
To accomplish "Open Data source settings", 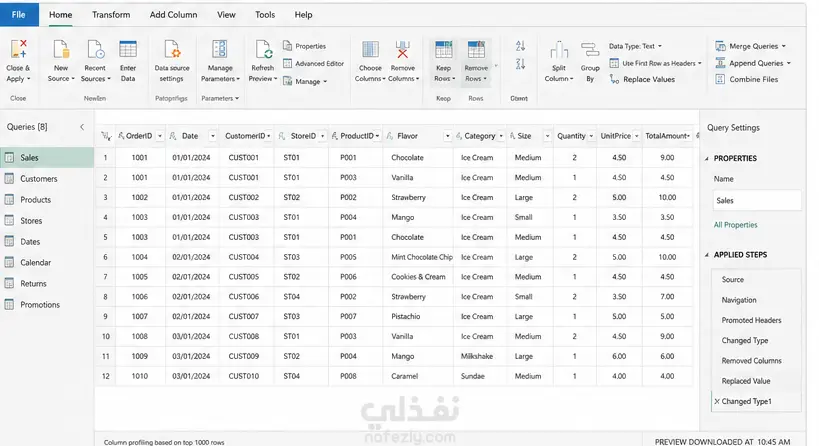I will [172, 62].
